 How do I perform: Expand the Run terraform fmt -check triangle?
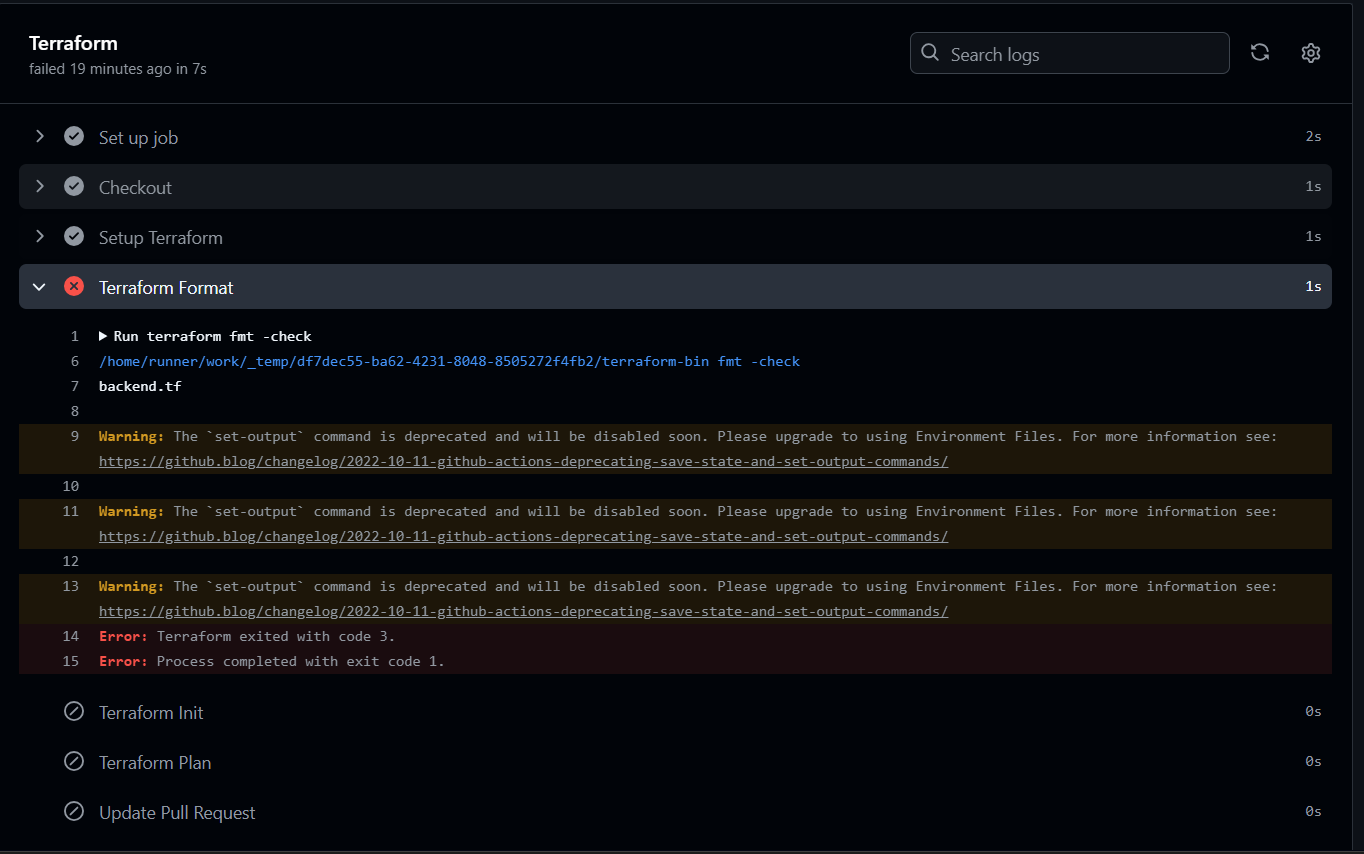(x=103, y=336)
